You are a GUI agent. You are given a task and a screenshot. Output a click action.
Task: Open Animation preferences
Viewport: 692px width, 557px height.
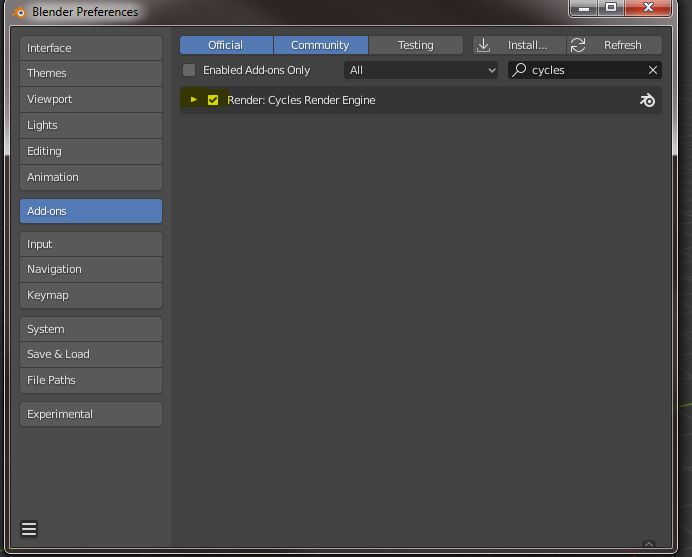pos(91,177)
